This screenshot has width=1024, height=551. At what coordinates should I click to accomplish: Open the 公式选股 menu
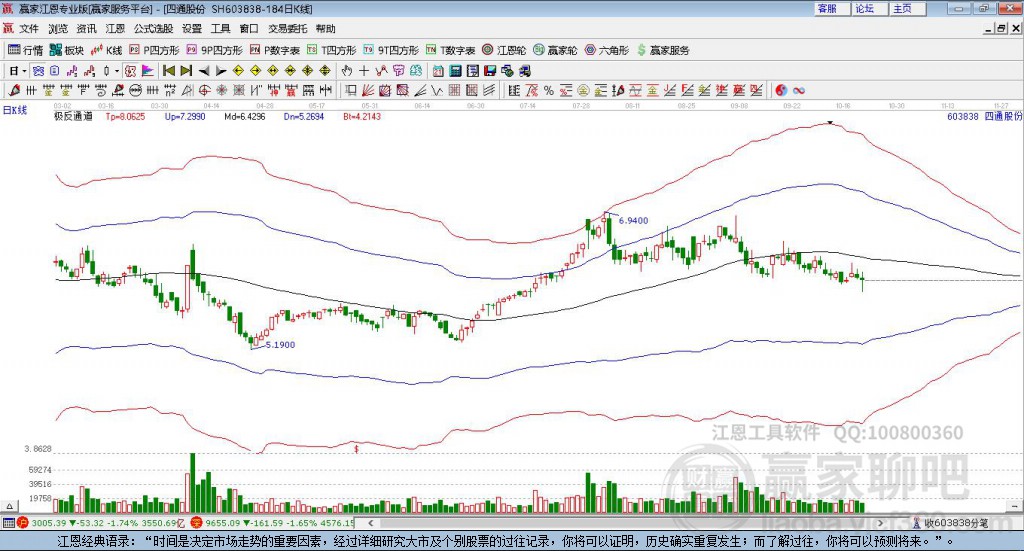[x=153, y=29]
